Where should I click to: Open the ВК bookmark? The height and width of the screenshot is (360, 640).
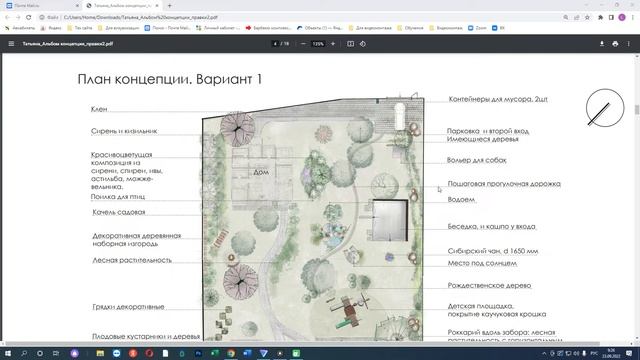point(498,28)
